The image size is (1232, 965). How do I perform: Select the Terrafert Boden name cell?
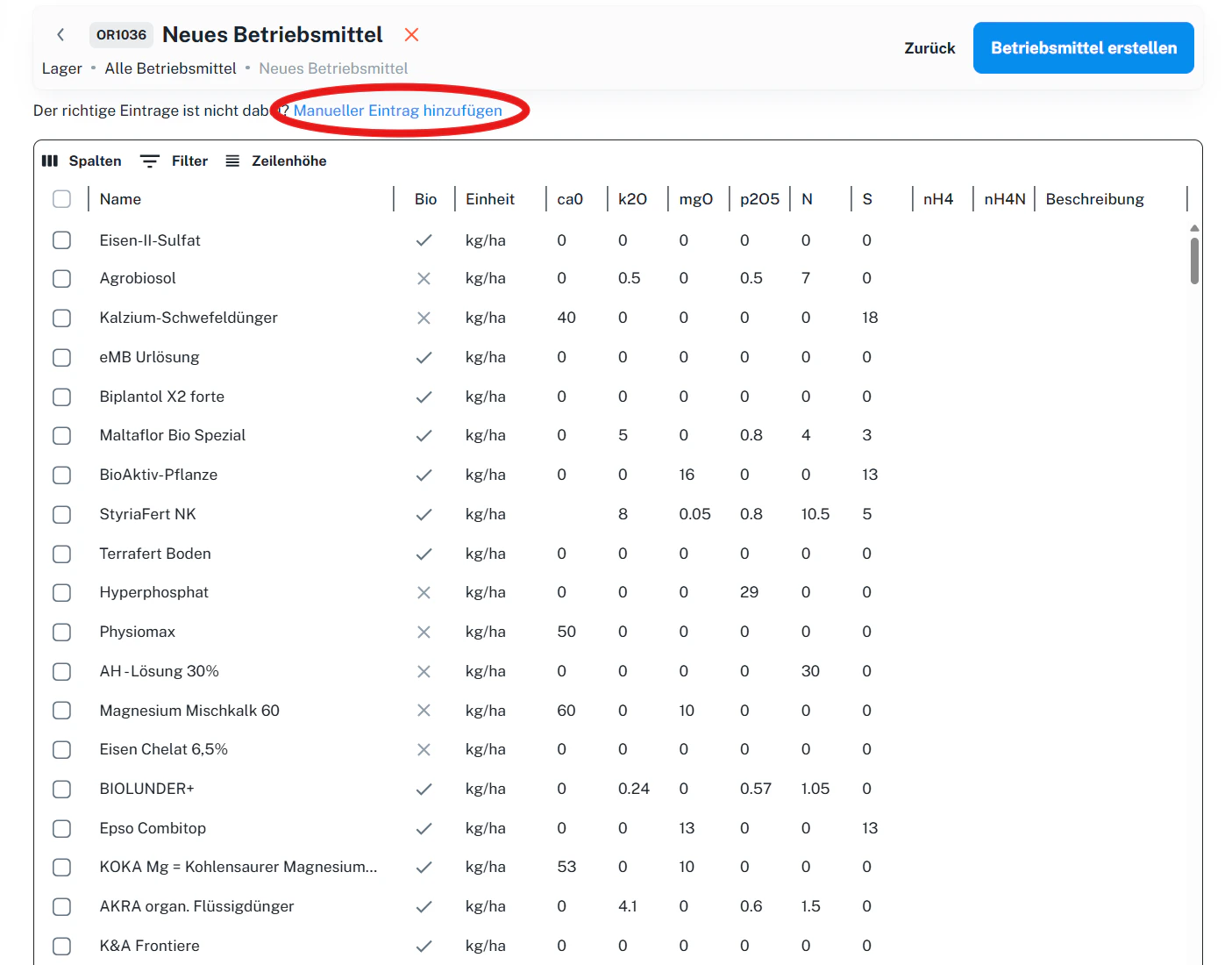(x=155, y=554)
